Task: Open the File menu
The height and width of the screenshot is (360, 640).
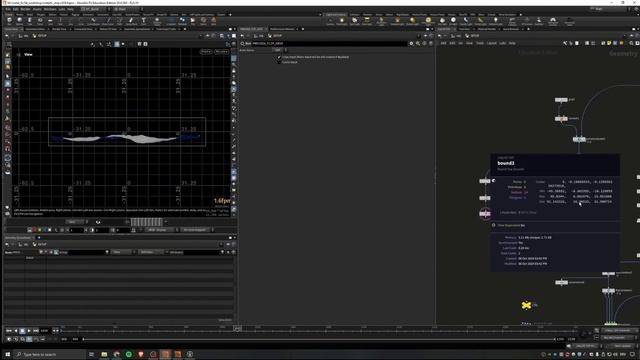Action: tap(8, 9)
